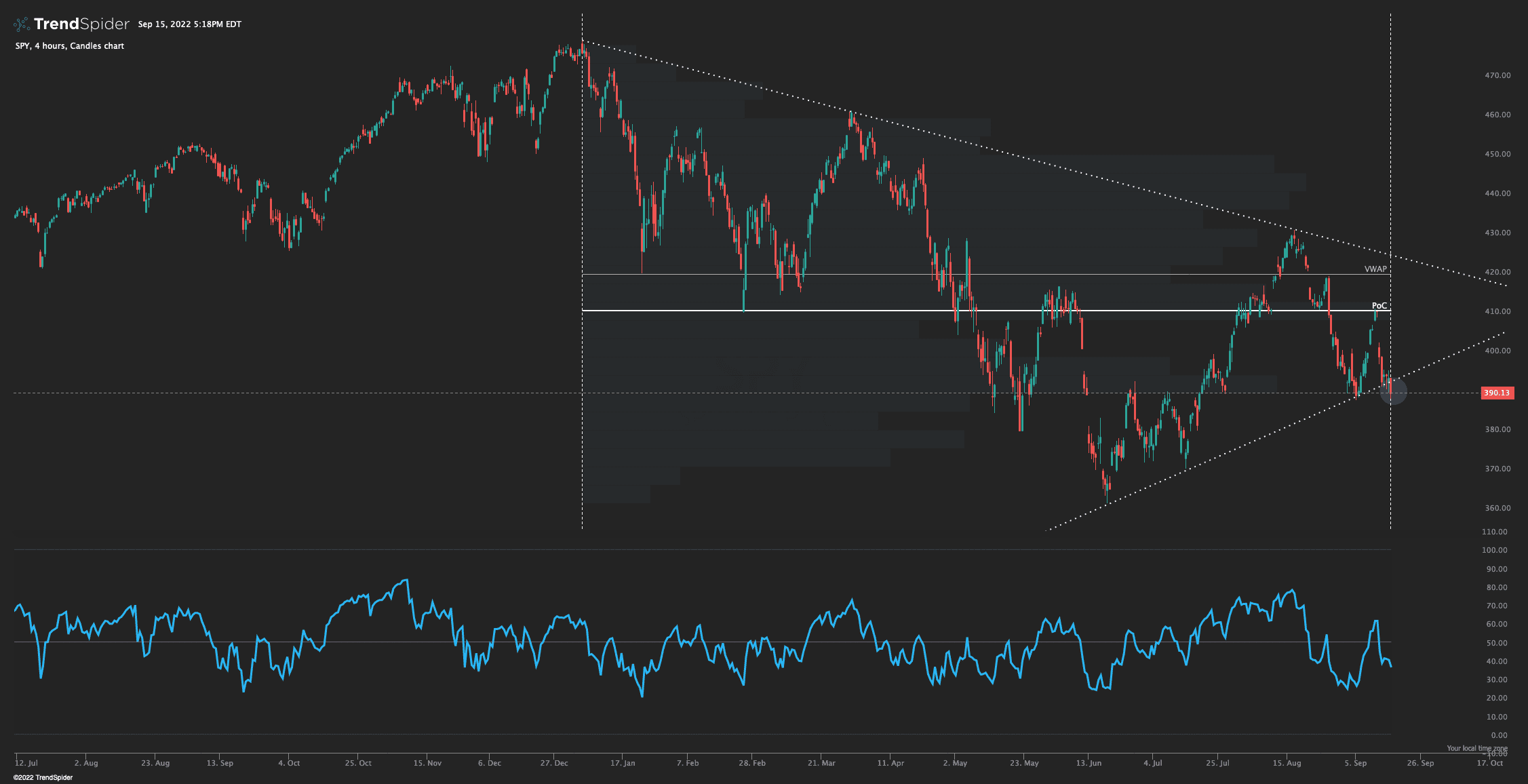Viewport: 1528px width, 784px height.
Task: Click the red 390.13 current price tag
Action: [1496, 393]
